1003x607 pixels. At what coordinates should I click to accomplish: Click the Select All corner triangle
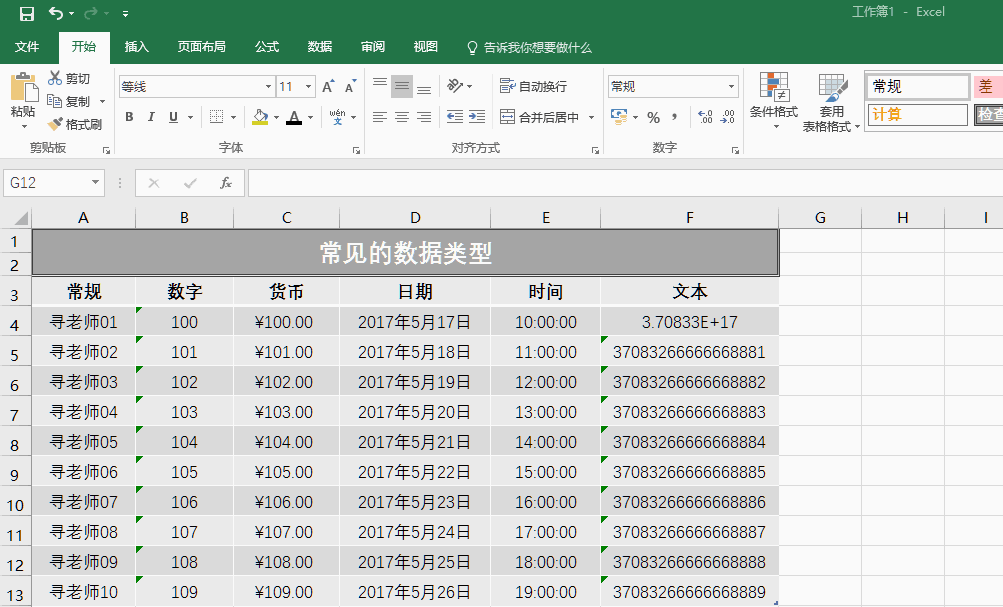click(20, 218)
